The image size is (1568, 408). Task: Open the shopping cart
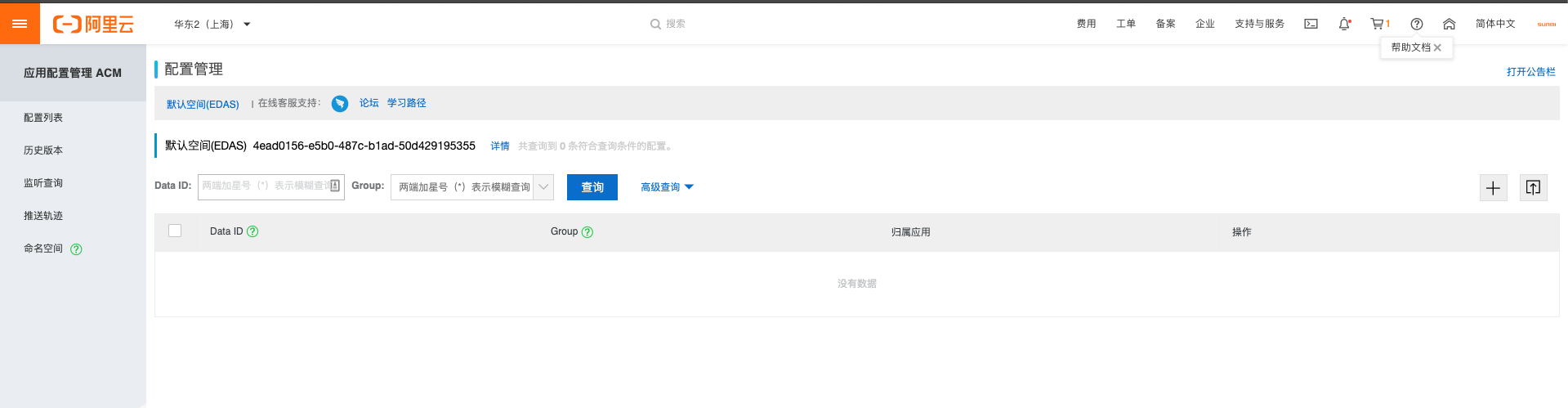click(x=1378, y=24)
